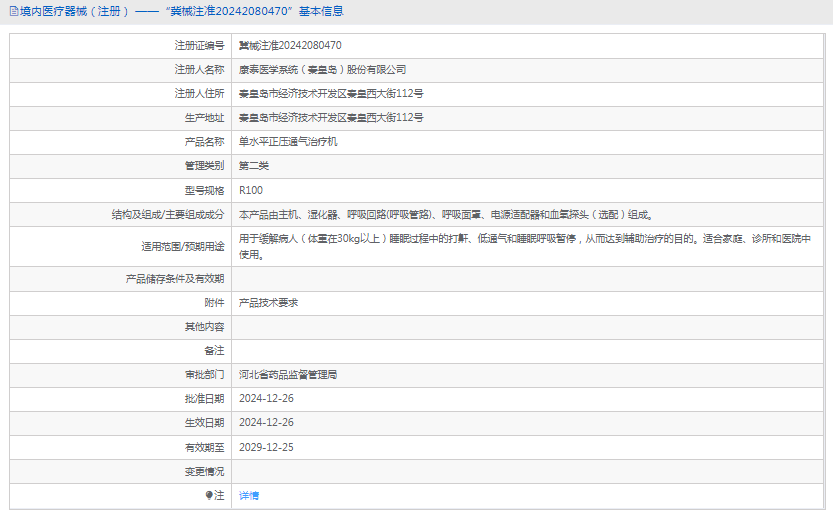This screenshot has height=515, width=833.
Task: Click the 生效日期 row label
Action: click(x=205, y=423)
